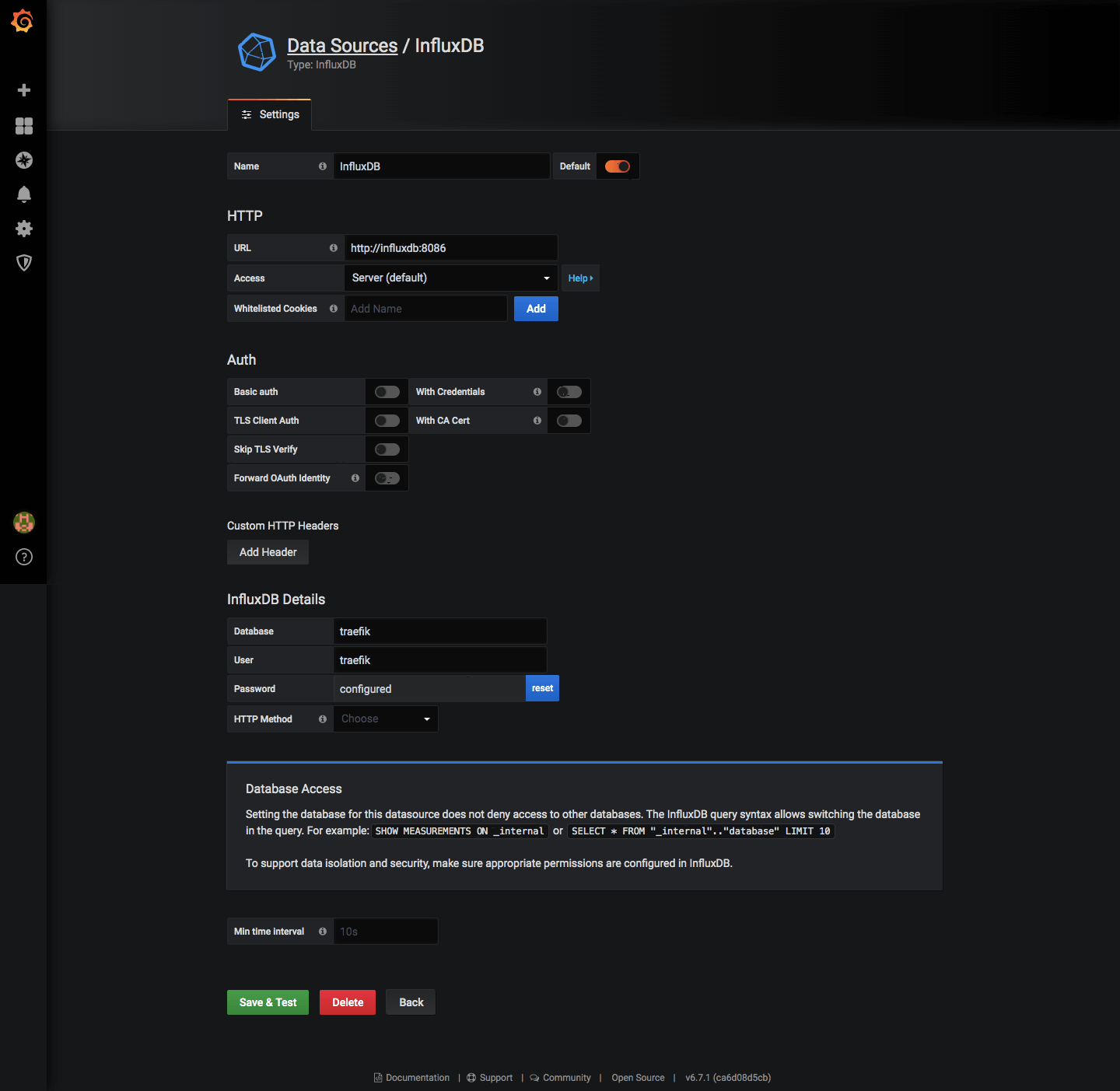Open the Open Source footer link
1120x1091 pixels.
(638, 1078)
